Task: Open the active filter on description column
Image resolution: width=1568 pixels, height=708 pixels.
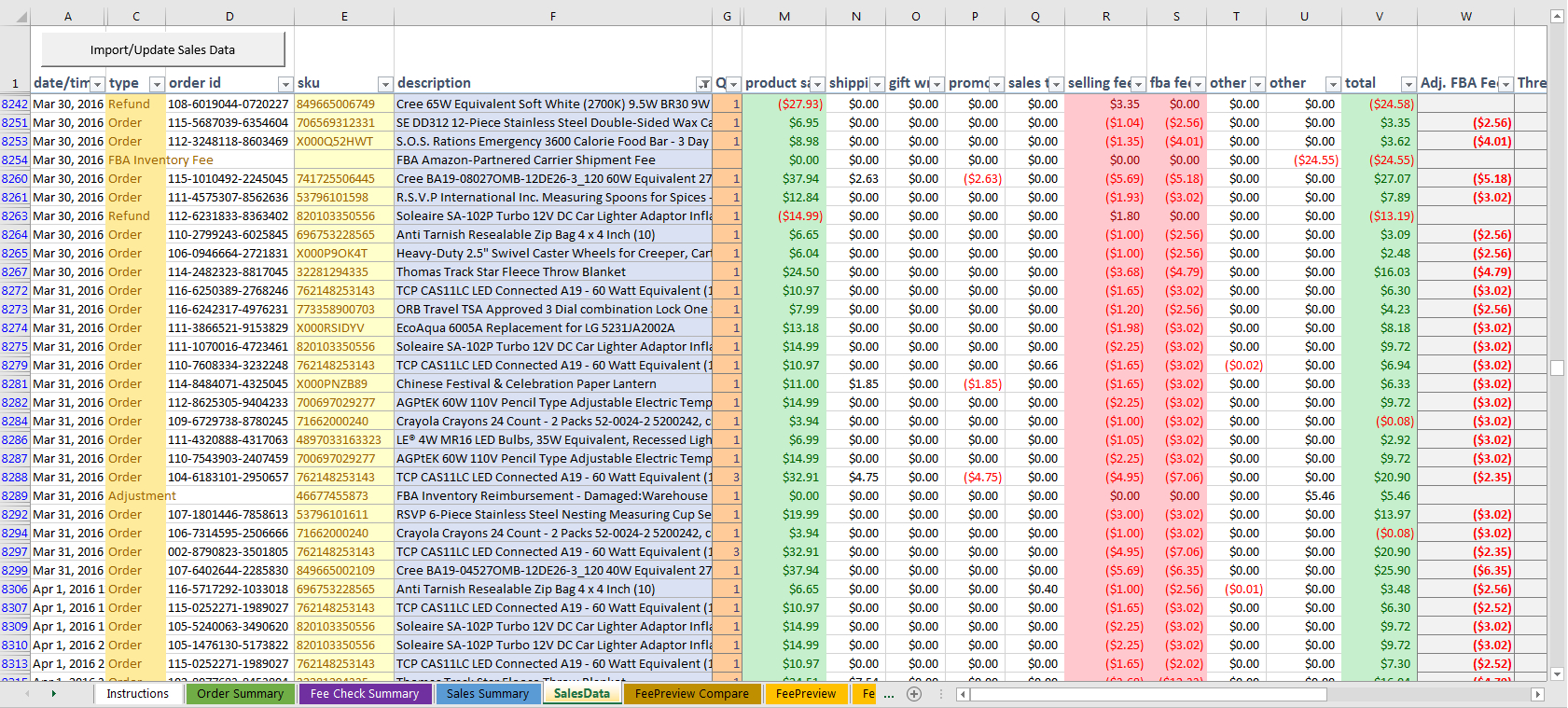Action: (x=704, y=84)
